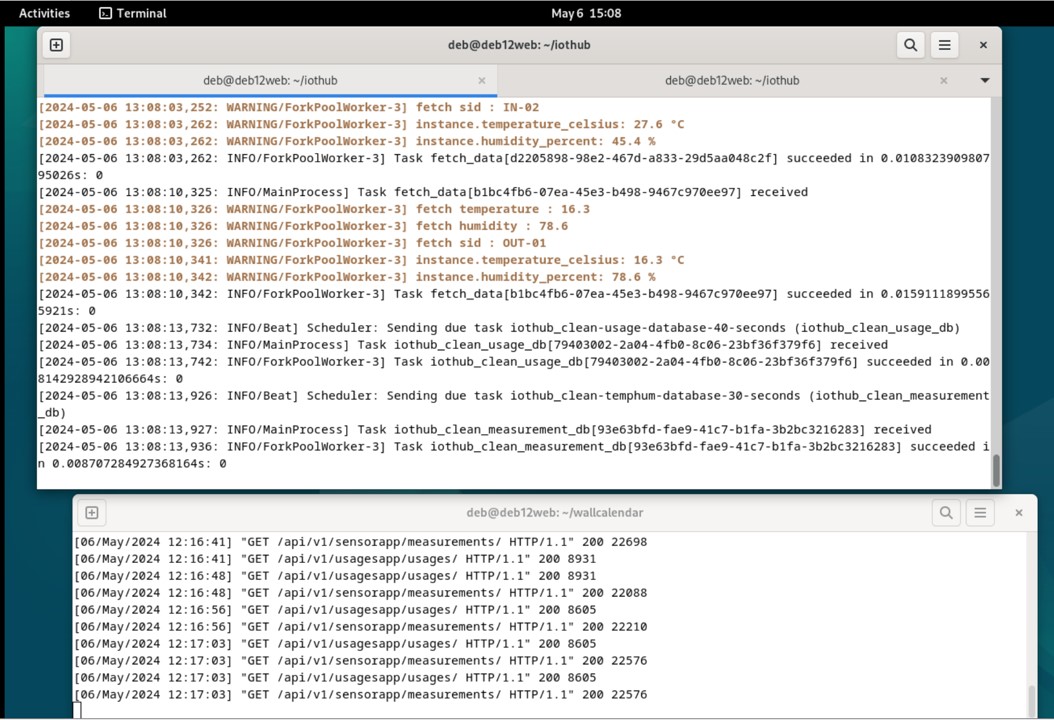This screenshot has height=720, width=1054.
Task: Open new tab in wallcalendar terminal window
Action: [92, 513]
